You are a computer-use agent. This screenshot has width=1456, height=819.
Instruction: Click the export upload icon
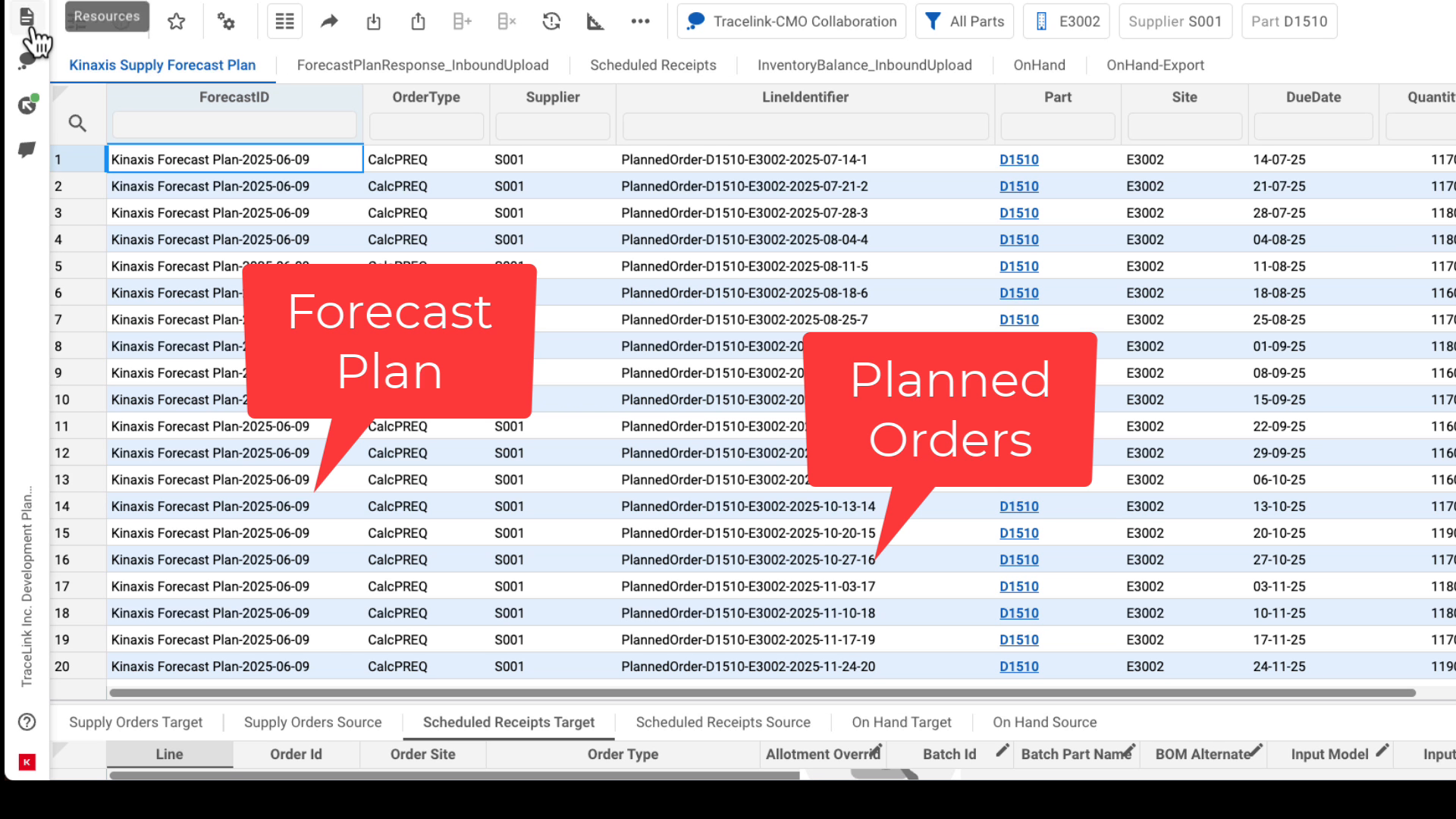[418, 21]
